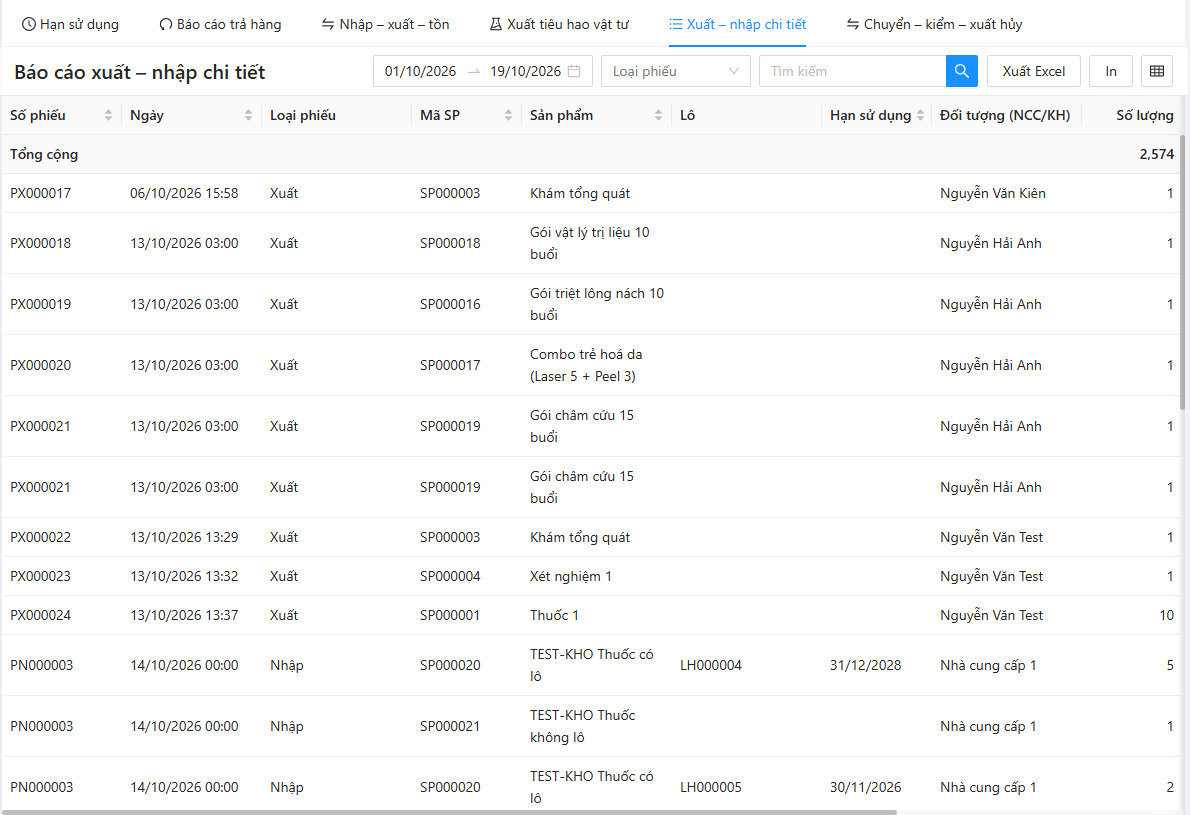Image resolution: width=1190 pixels, height=815 pixels.
Task: Focus the Tìm kiếm search field
Action: [852, 71]
